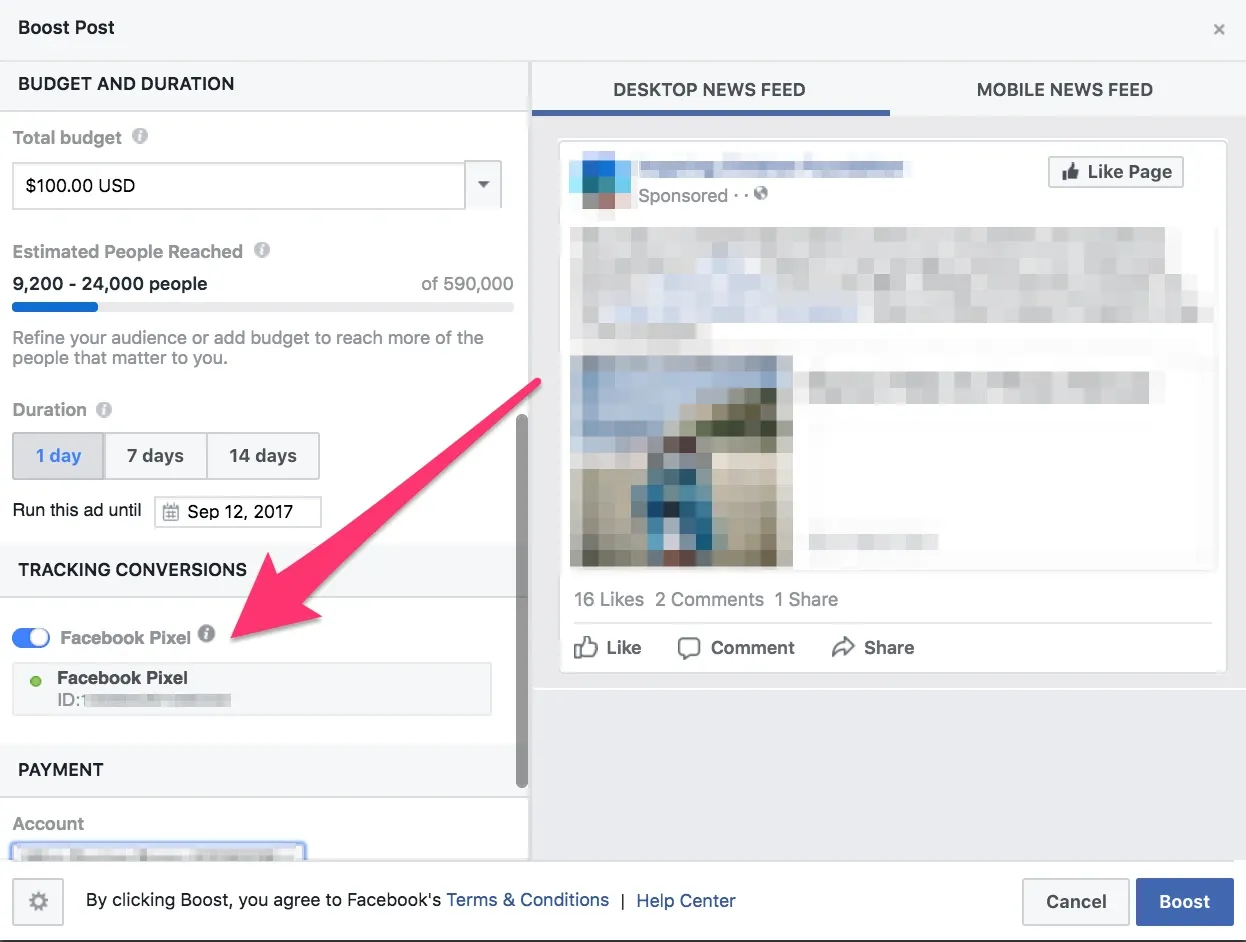
Task: Open the Help Center link
Action: point(686,901)
